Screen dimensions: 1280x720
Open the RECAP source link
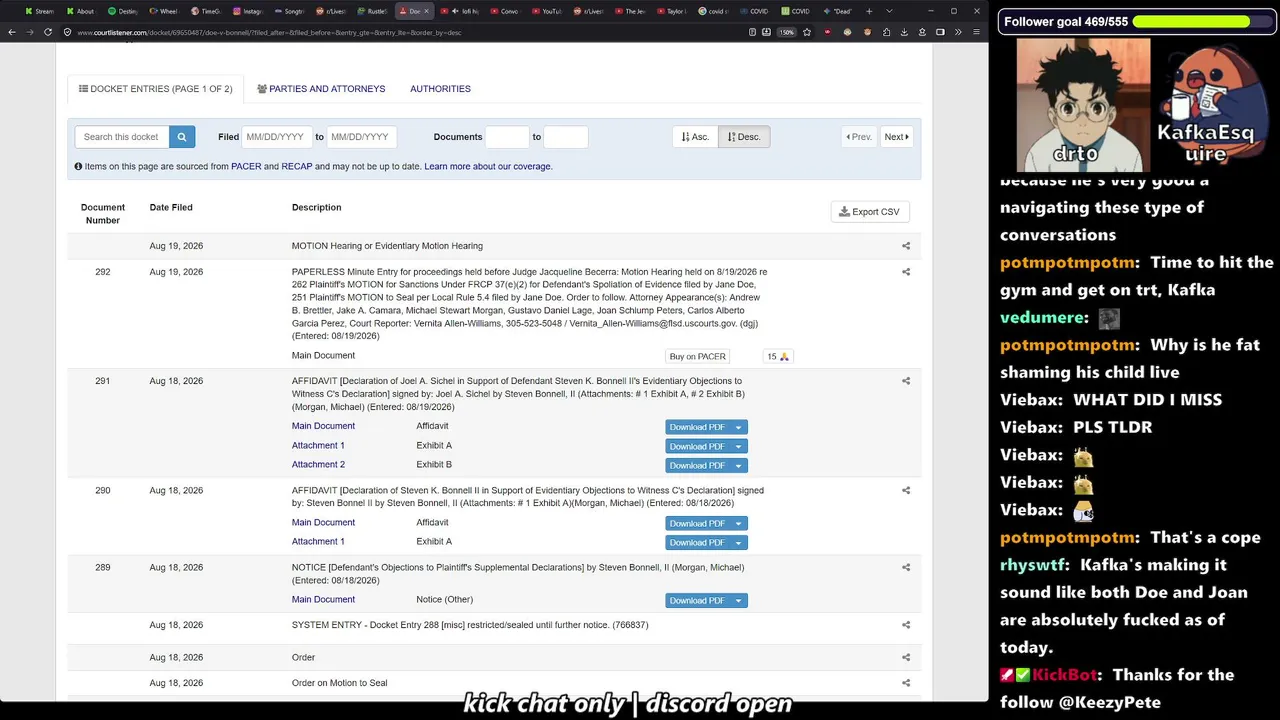click(297, 166)
